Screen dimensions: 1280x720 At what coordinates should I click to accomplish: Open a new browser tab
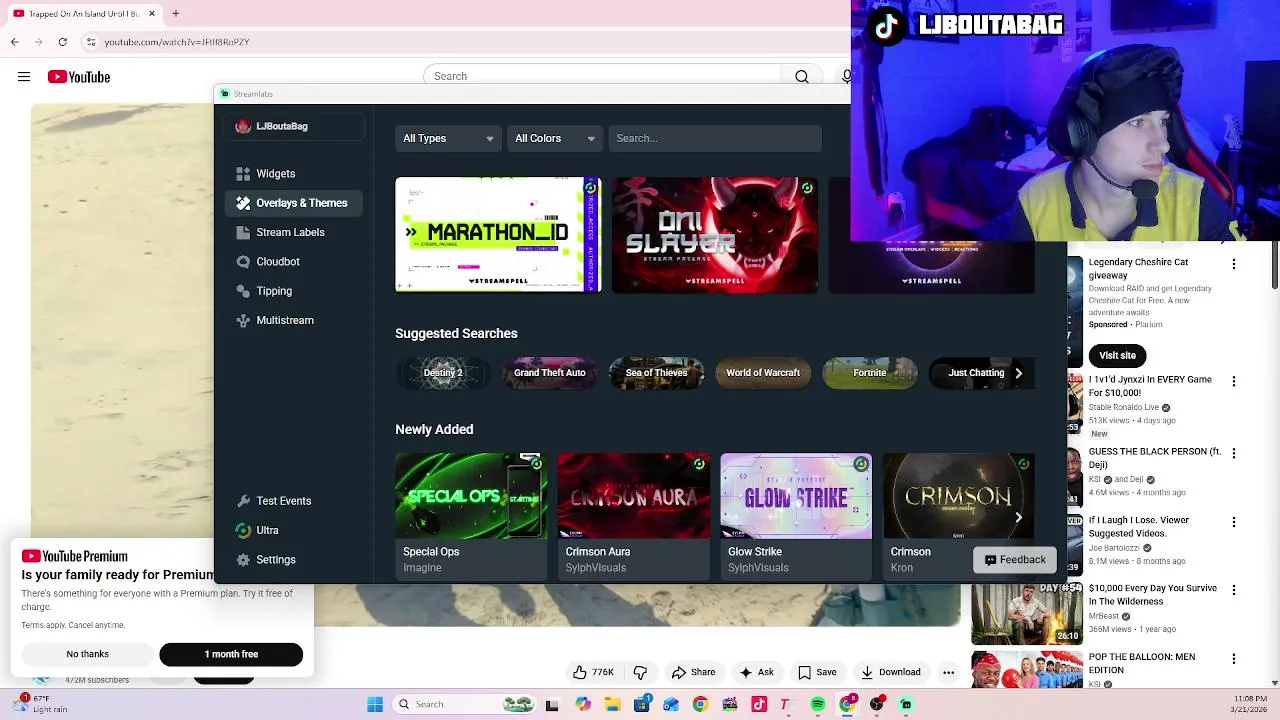click(x=175, y=14)
